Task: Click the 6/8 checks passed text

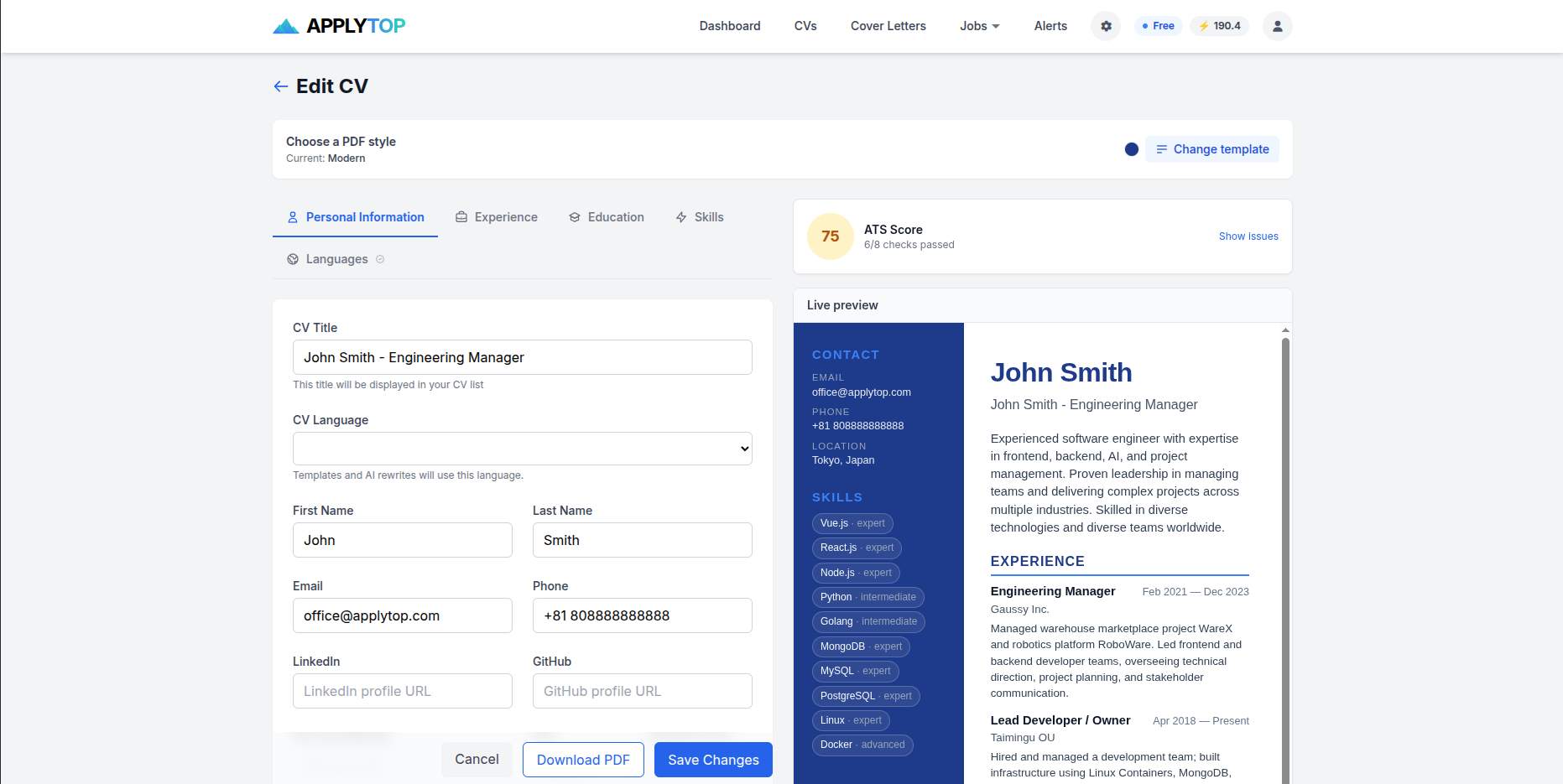Action: [x=909, y=245]
